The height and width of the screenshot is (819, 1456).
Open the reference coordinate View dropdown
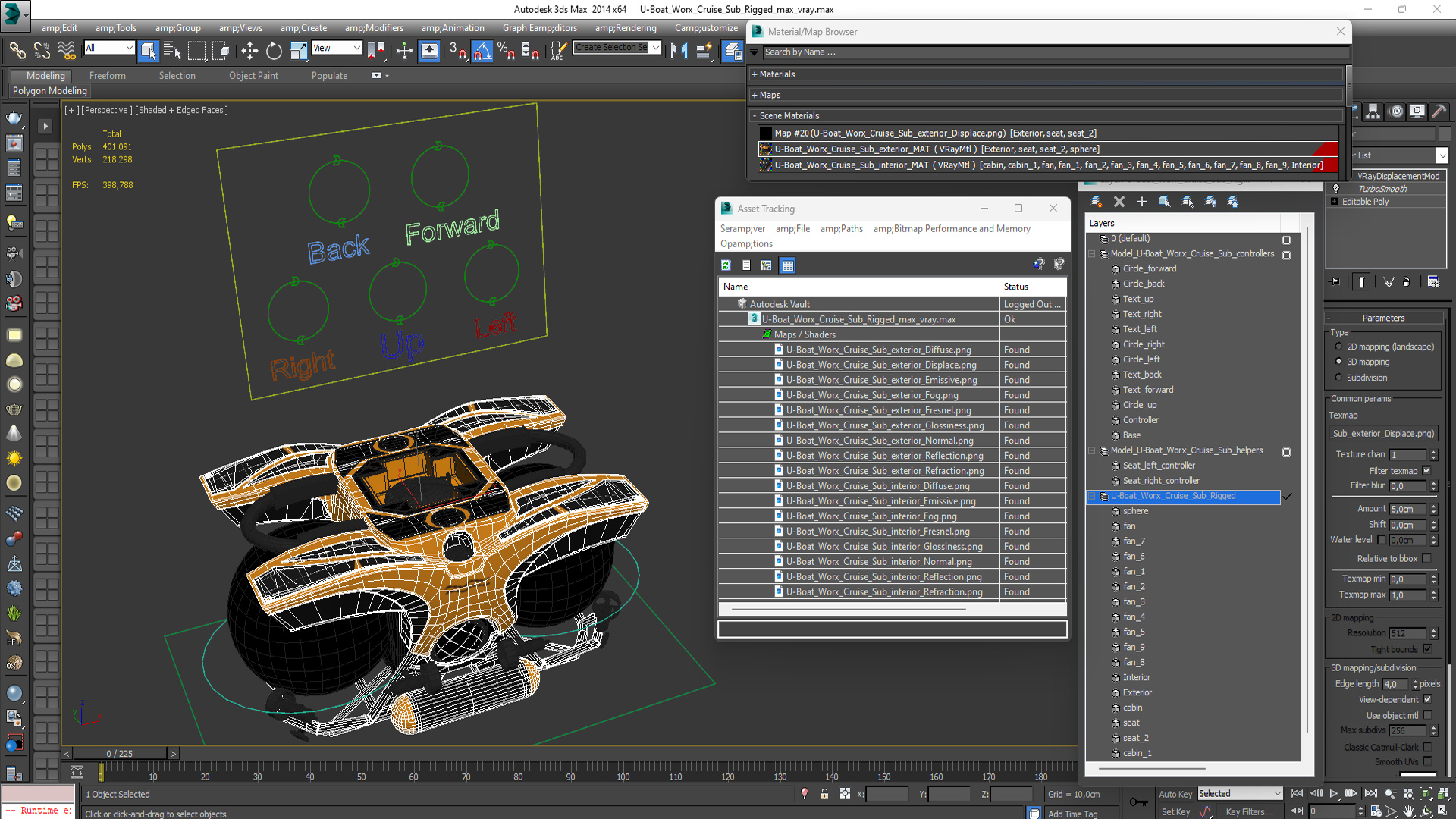point(337,48)
